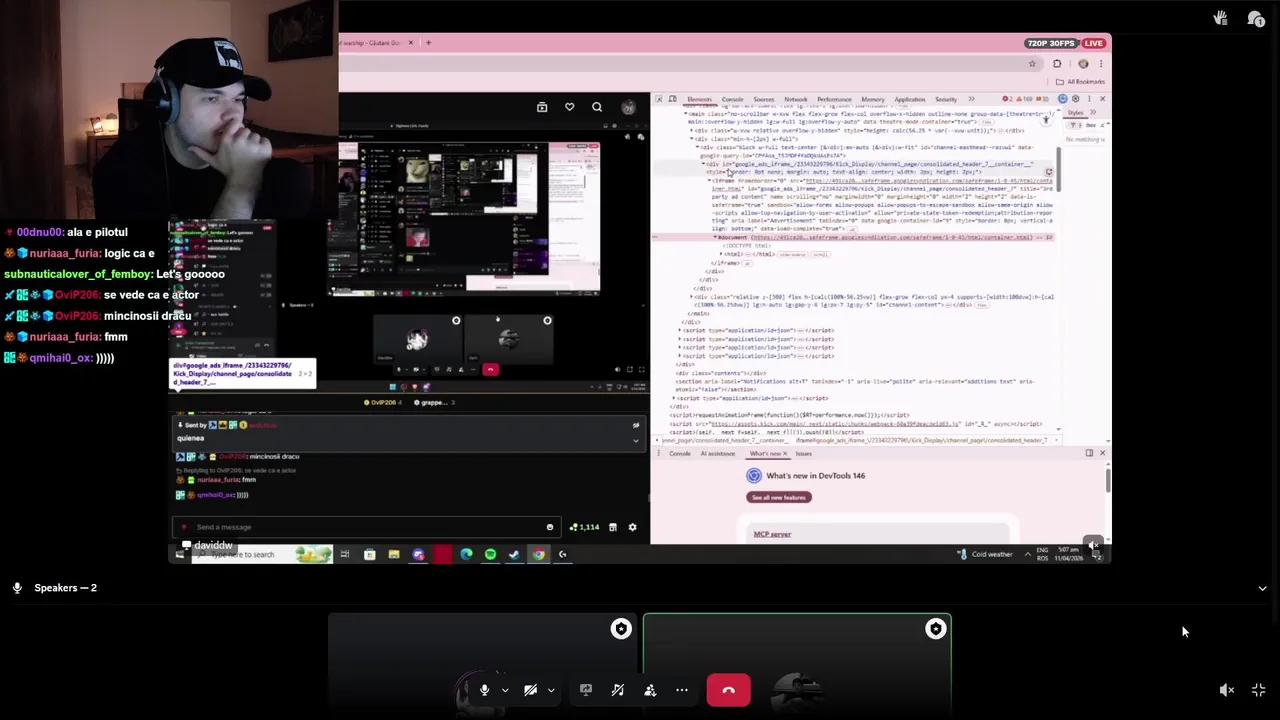
Task: Open camera options arrow beside camera
Action: tap(551, 690)
